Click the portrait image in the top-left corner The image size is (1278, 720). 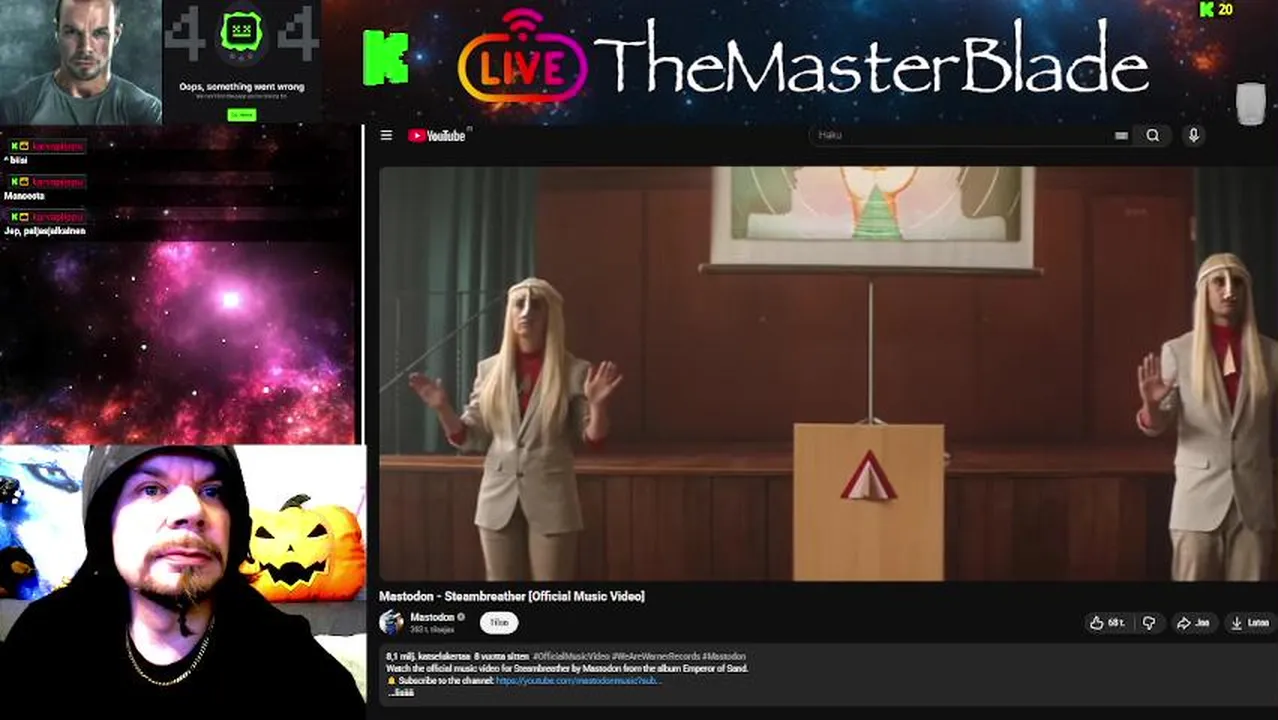(x=80, y=62)
